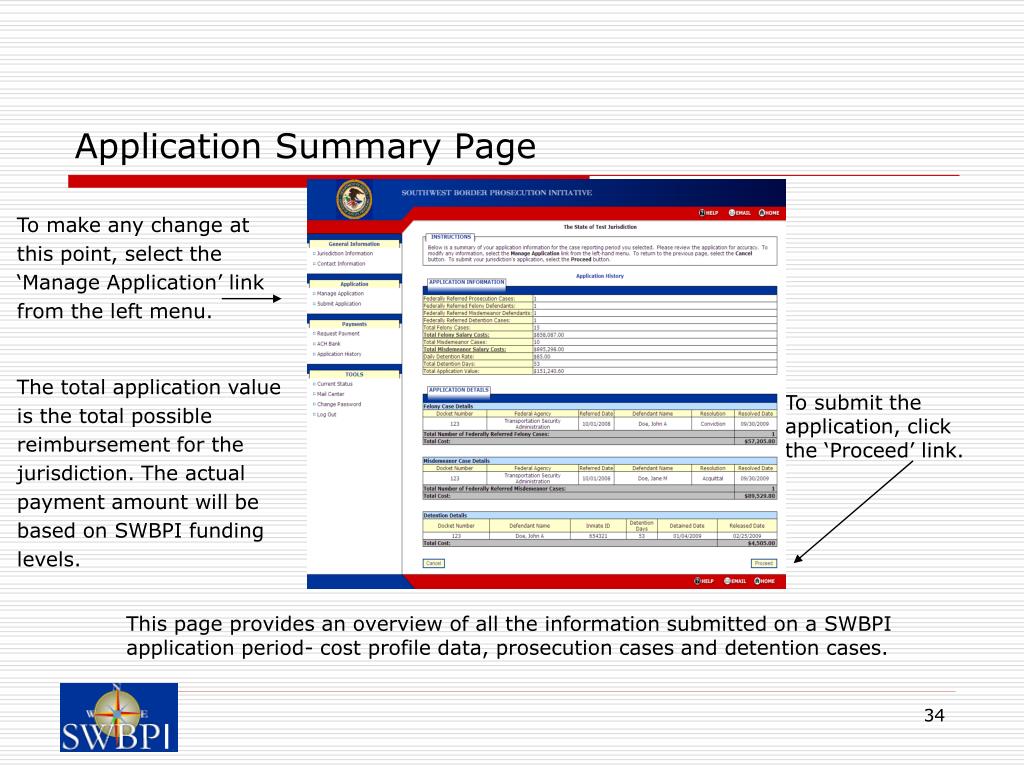The width and height of the screenshot is (1024, 768).
Task: Click the Detained Date column header
Action: (687, 526)
